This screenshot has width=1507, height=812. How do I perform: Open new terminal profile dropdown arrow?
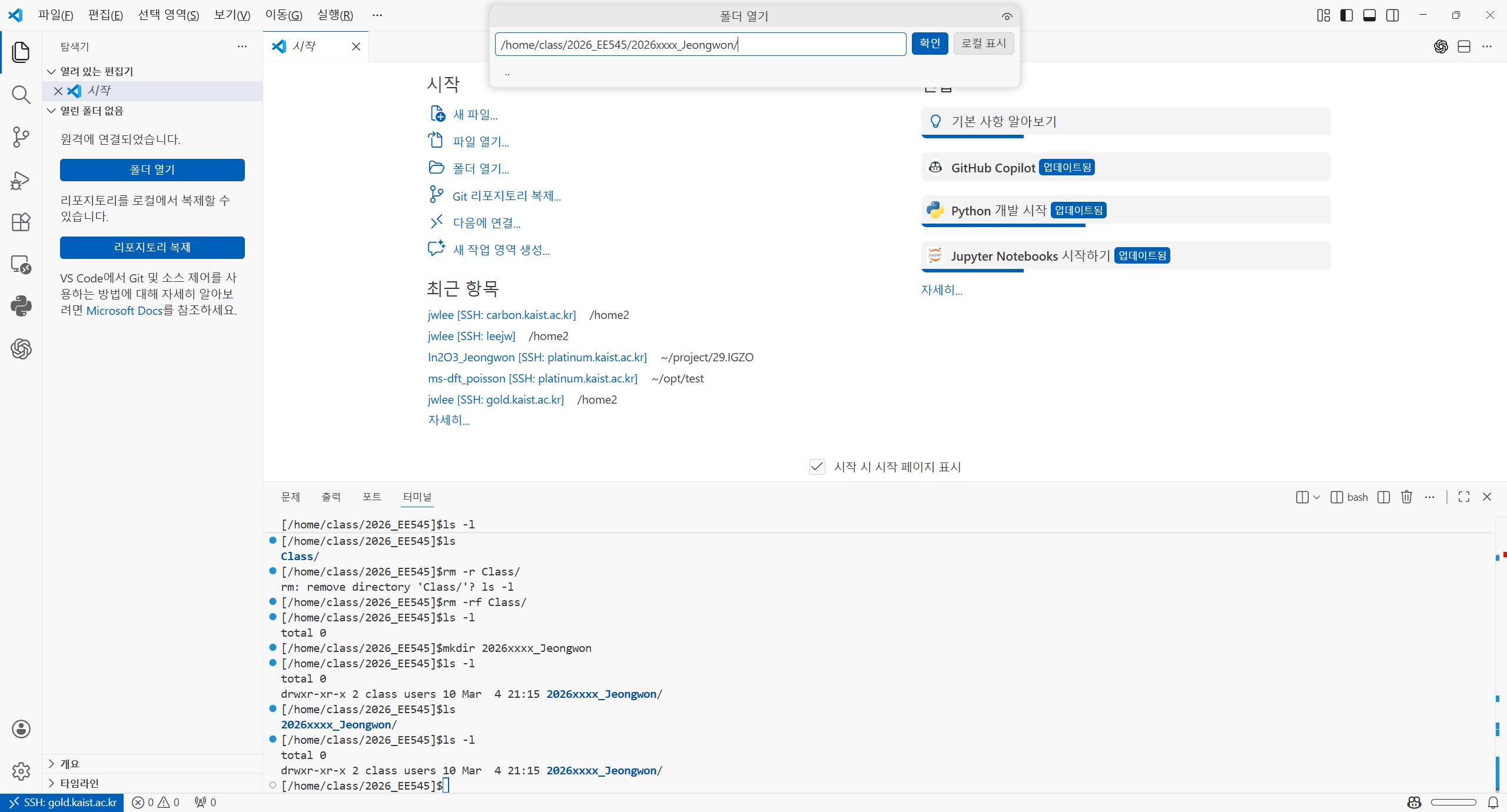(x=1317, y=497)
